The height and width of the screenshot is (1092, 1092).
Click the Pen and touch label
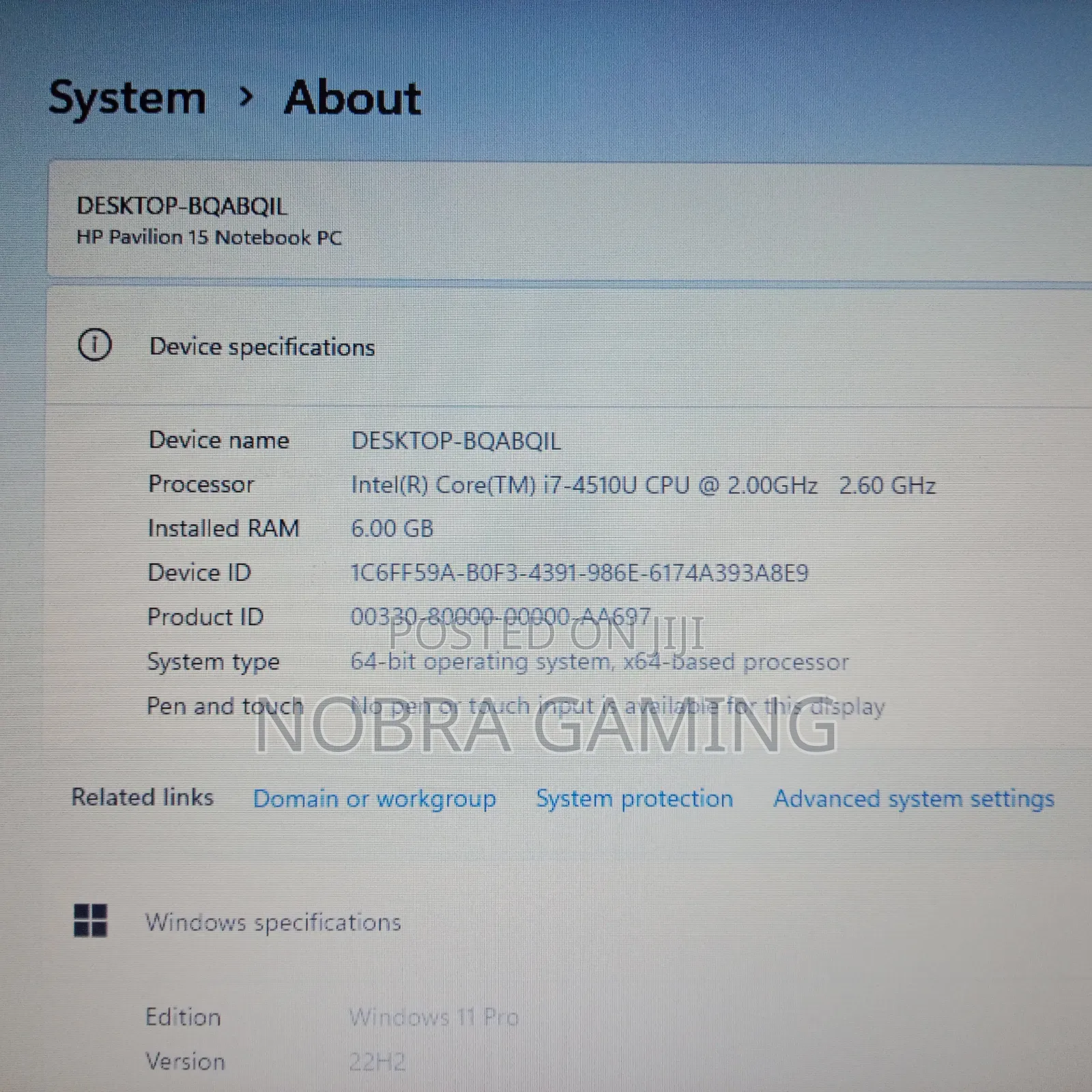225,706
